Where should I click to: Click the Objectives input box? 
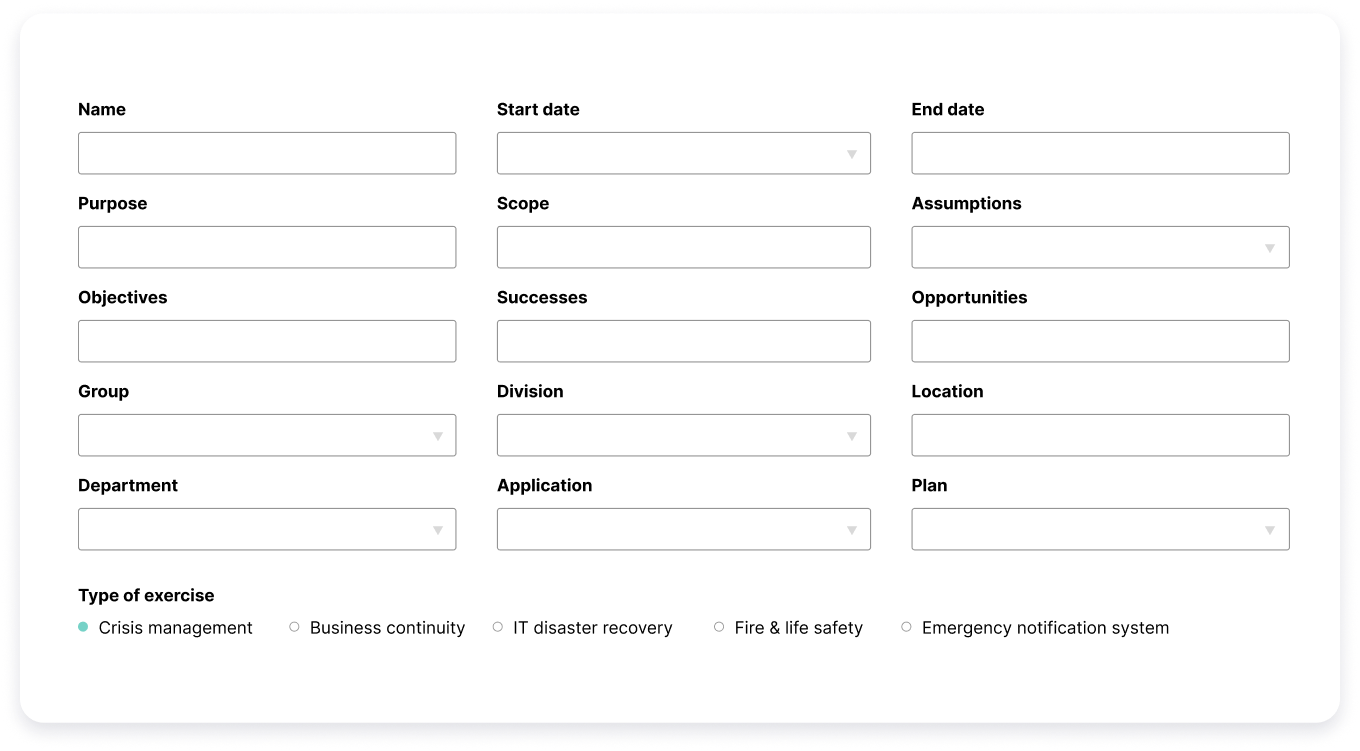pyautogui.click(x=267, y=341)
